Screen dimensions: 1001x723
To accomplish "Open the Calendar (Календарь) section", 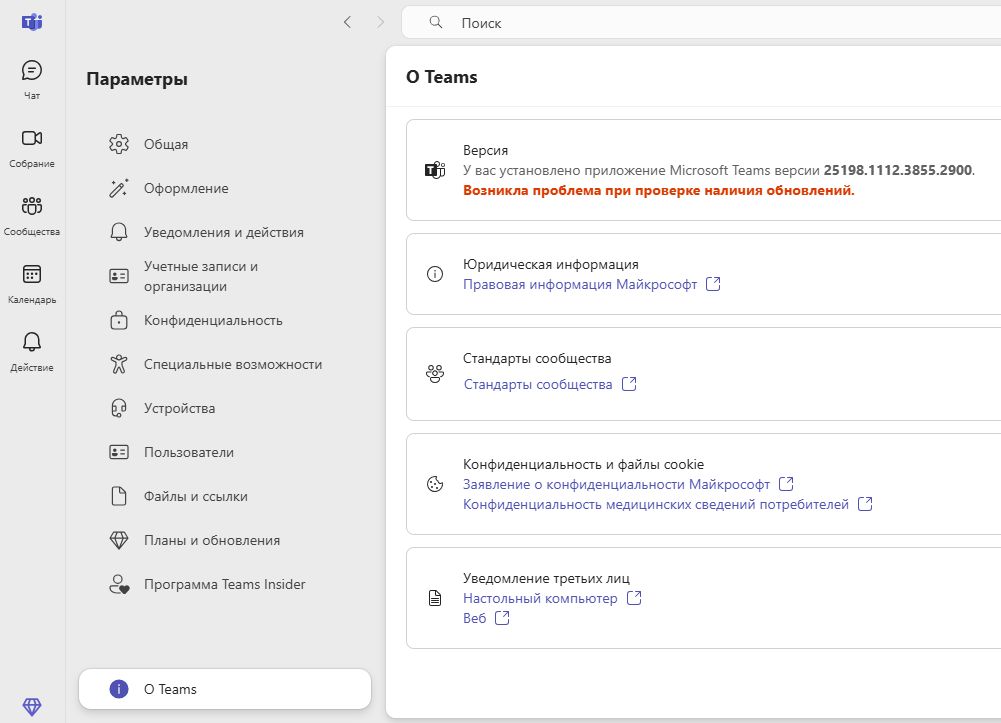I will [32, 284].
